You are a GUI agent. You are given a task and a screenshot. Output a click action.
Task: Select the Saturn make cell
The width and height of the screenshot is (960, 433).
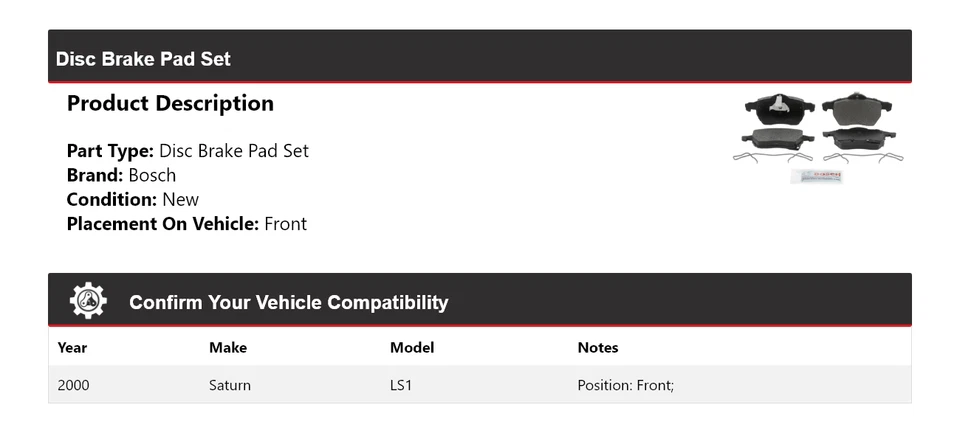tap(230, 385)
